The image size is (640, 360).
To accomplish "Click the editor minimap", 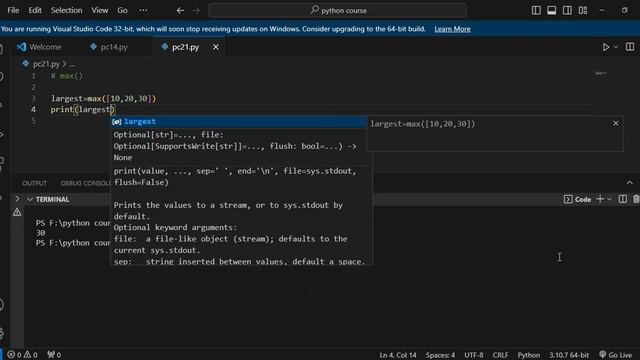I will click(x=601, y=74).
